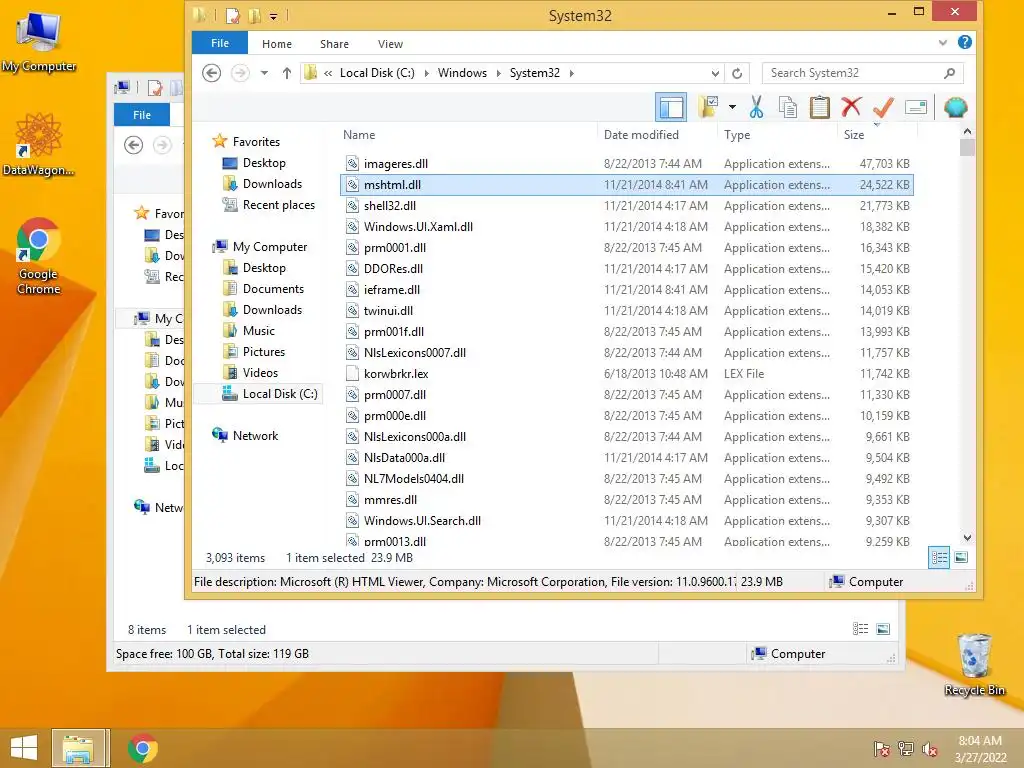Click the New folder quick access icon in title bar
Screen dimensions: 1024x768
(x=255, y=15)
